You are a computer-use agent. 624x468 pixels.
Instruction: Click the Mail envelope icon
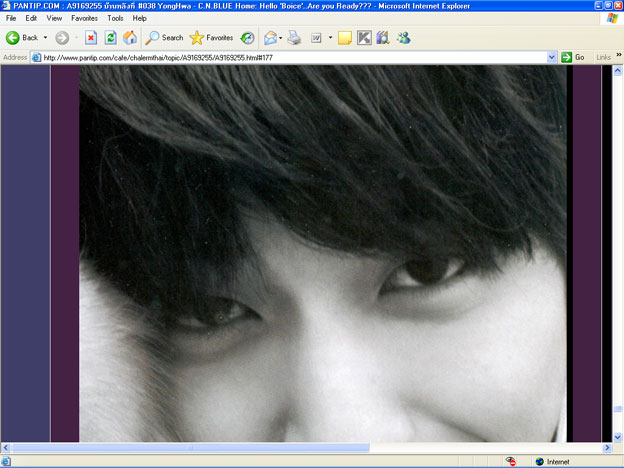coord(270,38)
